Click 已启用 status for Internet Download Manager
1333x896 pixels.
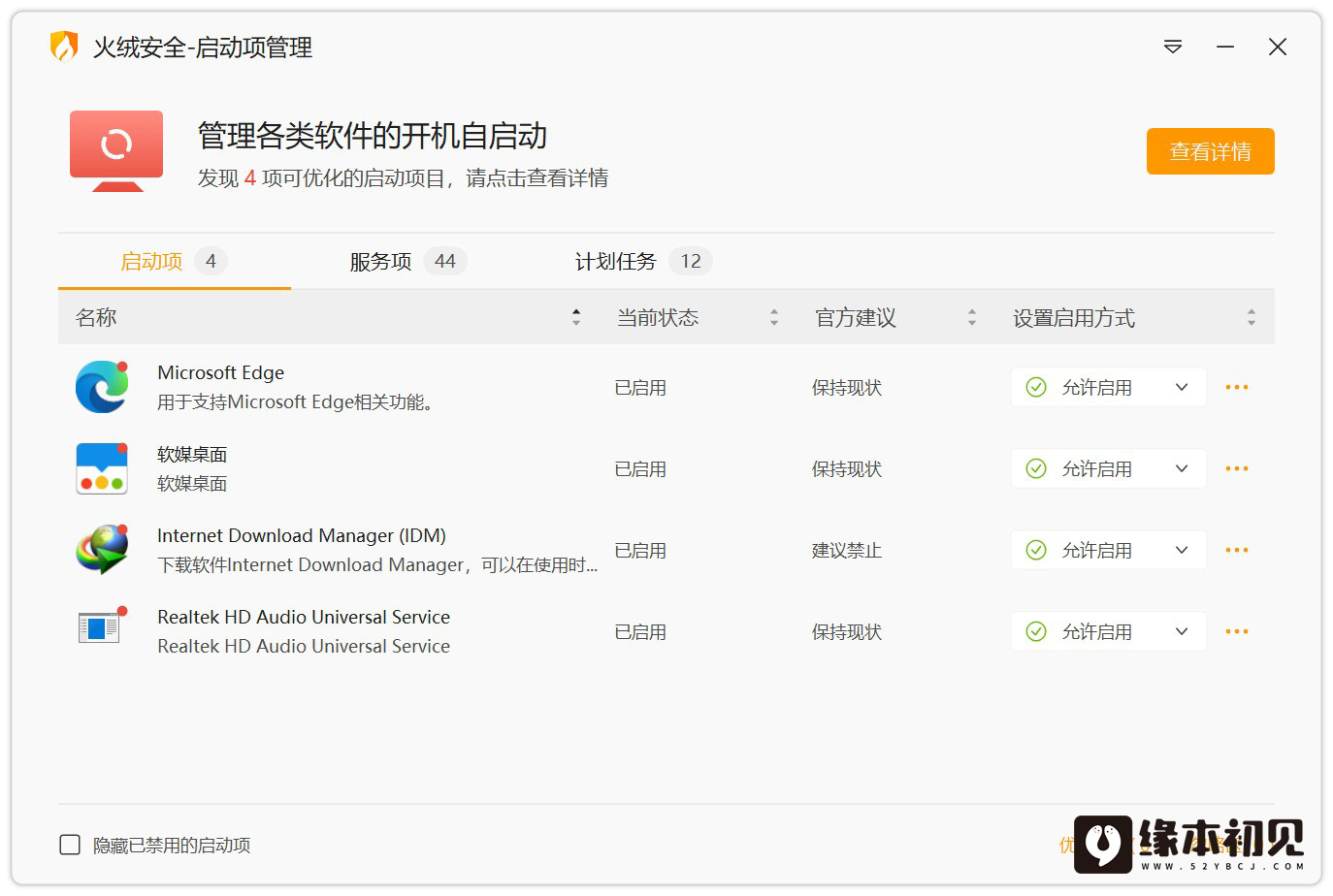click(640, 551)
